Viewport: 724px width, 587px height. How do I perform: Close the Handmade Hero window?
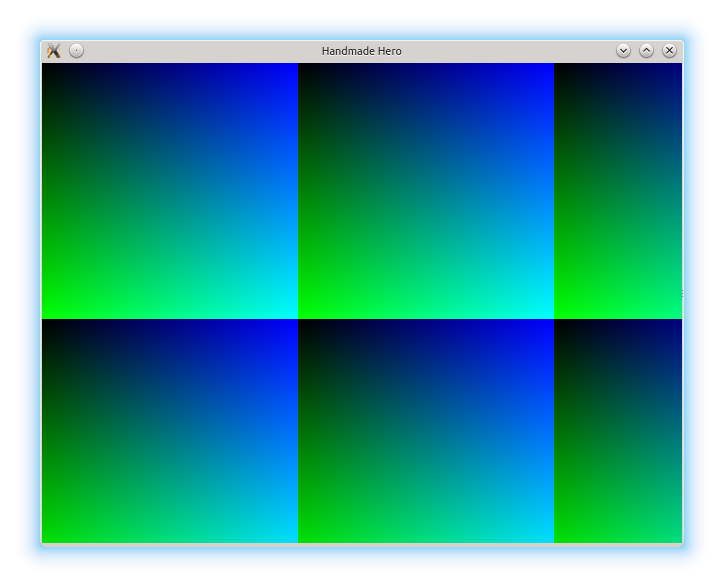pos(669,51)
